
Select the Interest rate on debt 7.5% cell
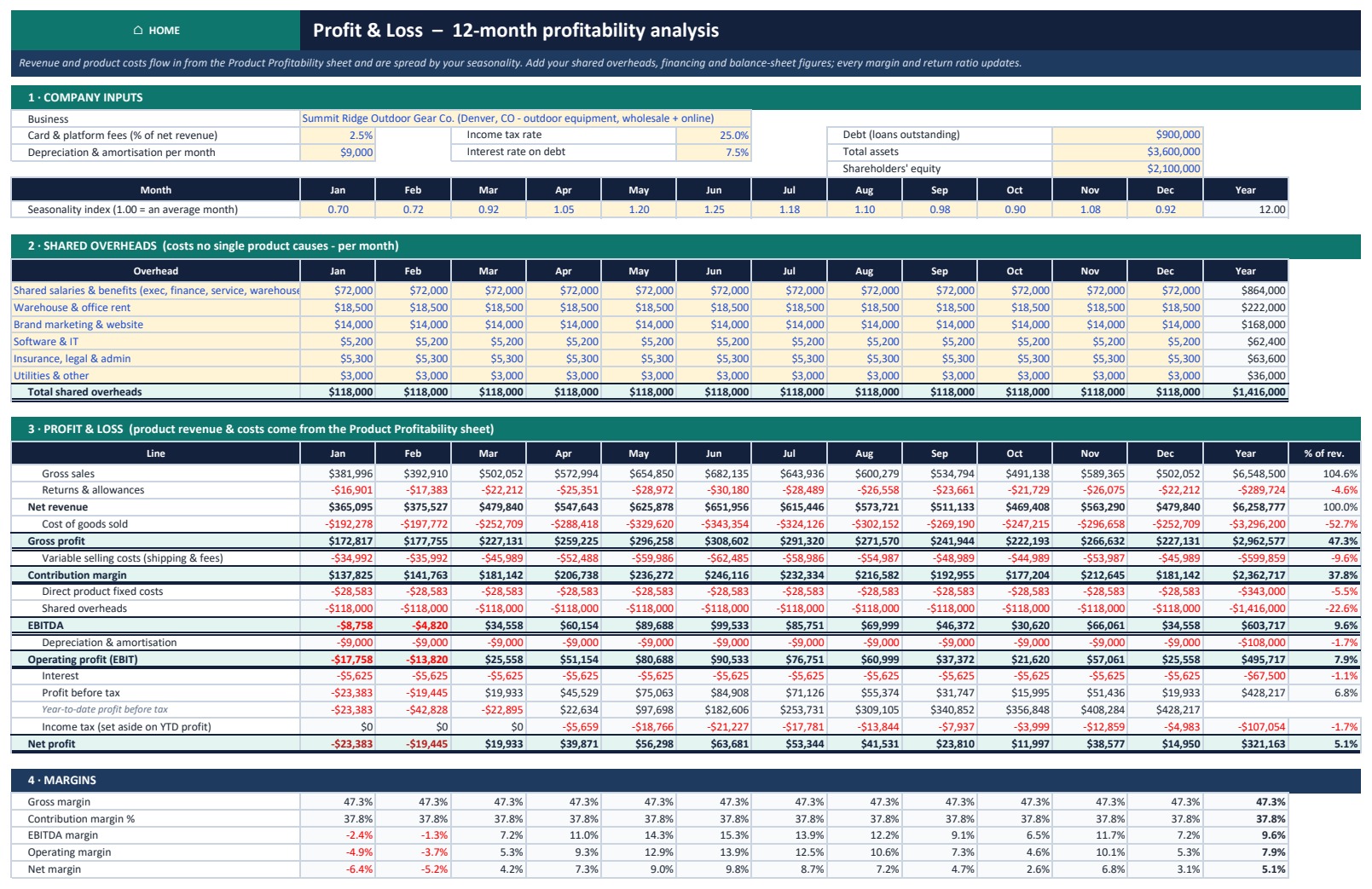pos(714,153)
